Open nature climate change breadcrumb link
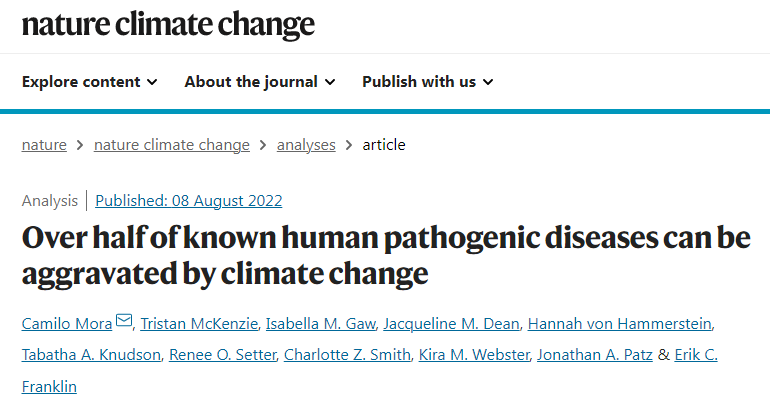 pyautogui.click(x=172, y=145)
